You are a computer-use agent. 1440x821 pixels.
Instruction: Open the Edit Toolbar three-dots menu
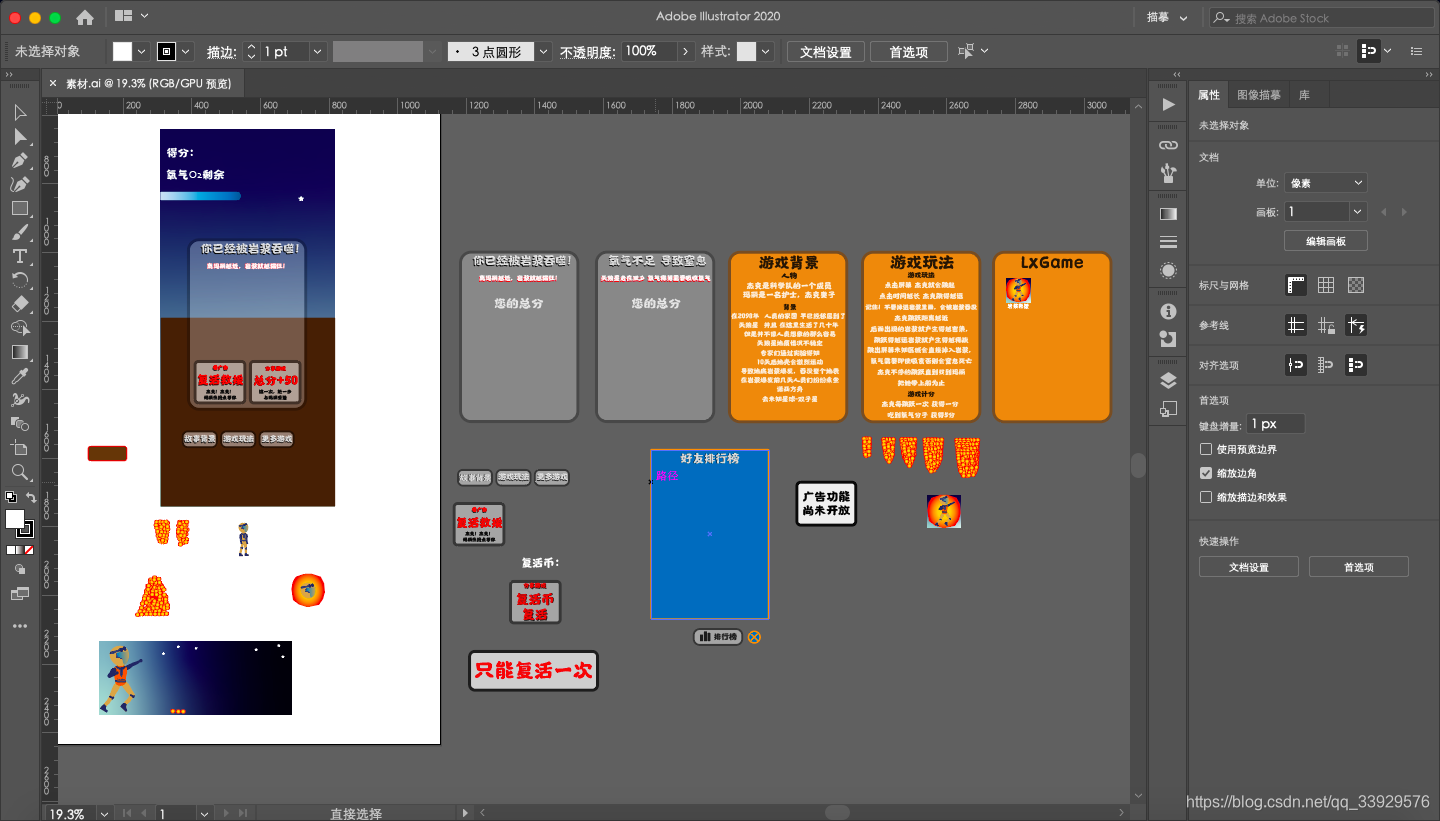pos(19,626)
